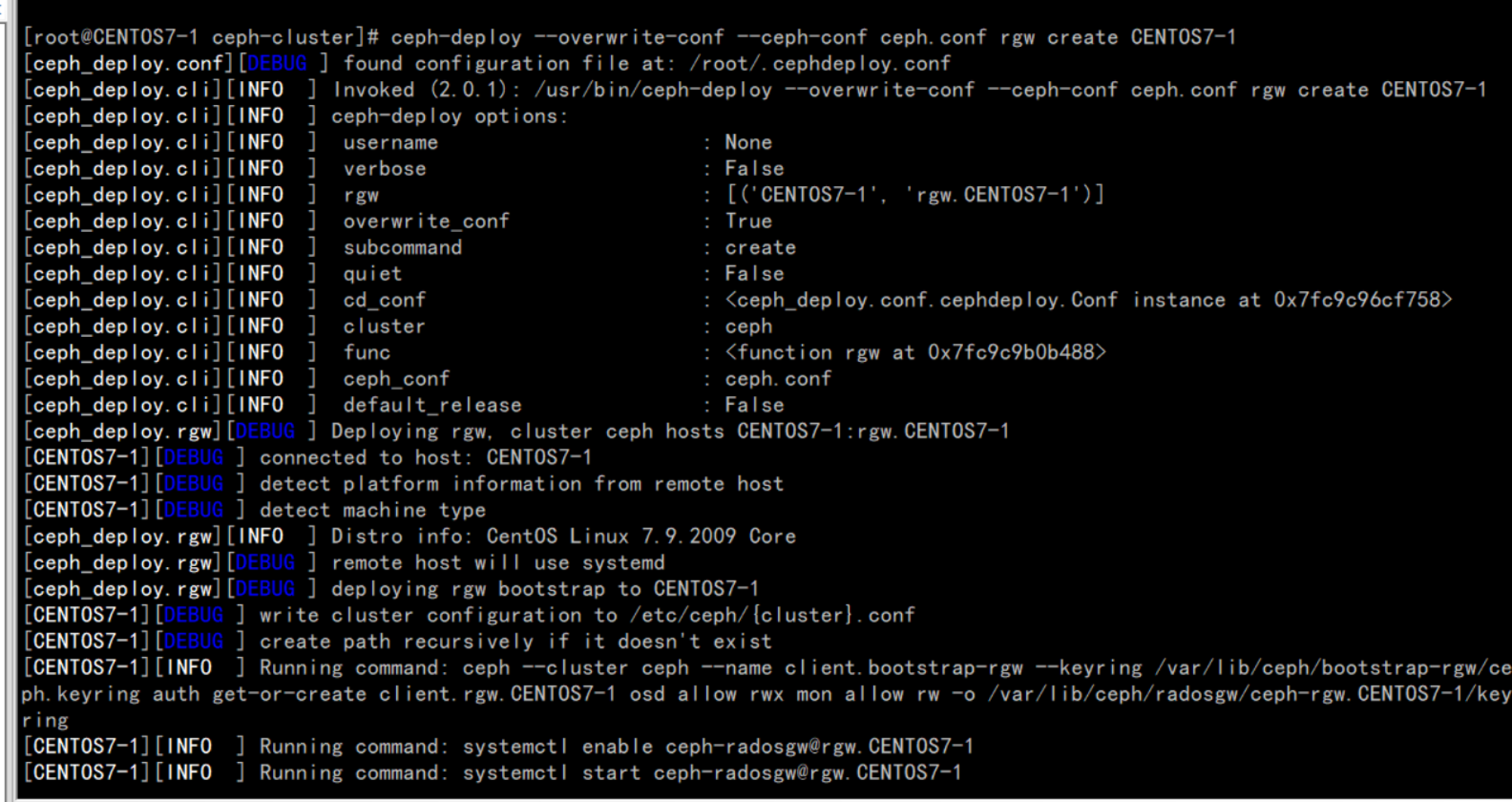Click the verbose option's False value
The width and height of the screenshot is (1512, 802).
tap(754, 169)
